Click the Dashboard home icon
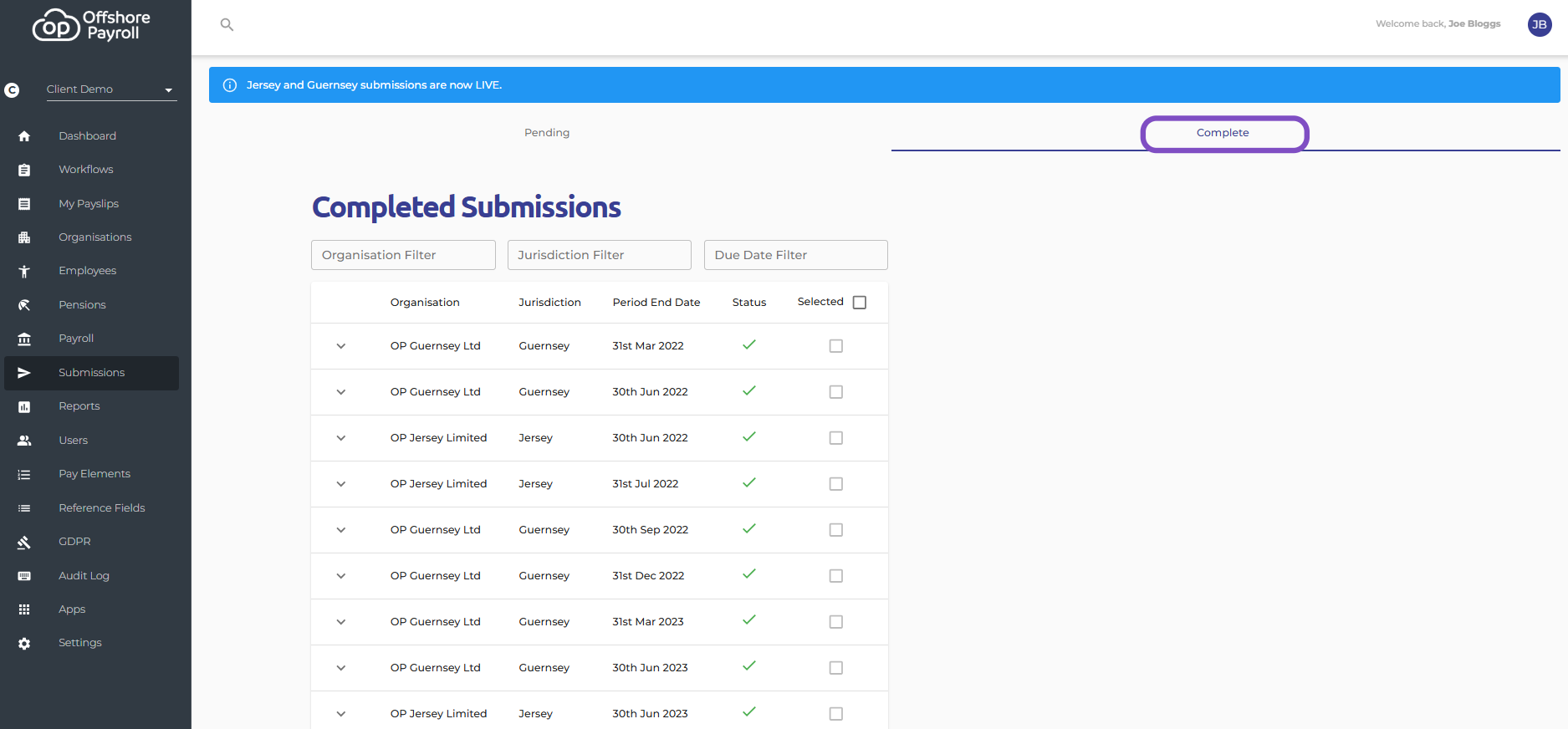 coord(24,136)
